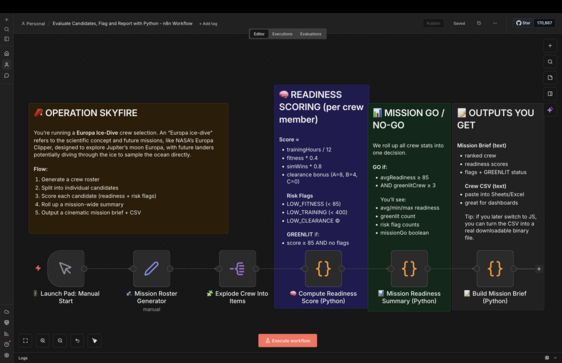Click text 'LOW_FITNESS (< 85)'
562x363 pixels.
pos(314,204)
